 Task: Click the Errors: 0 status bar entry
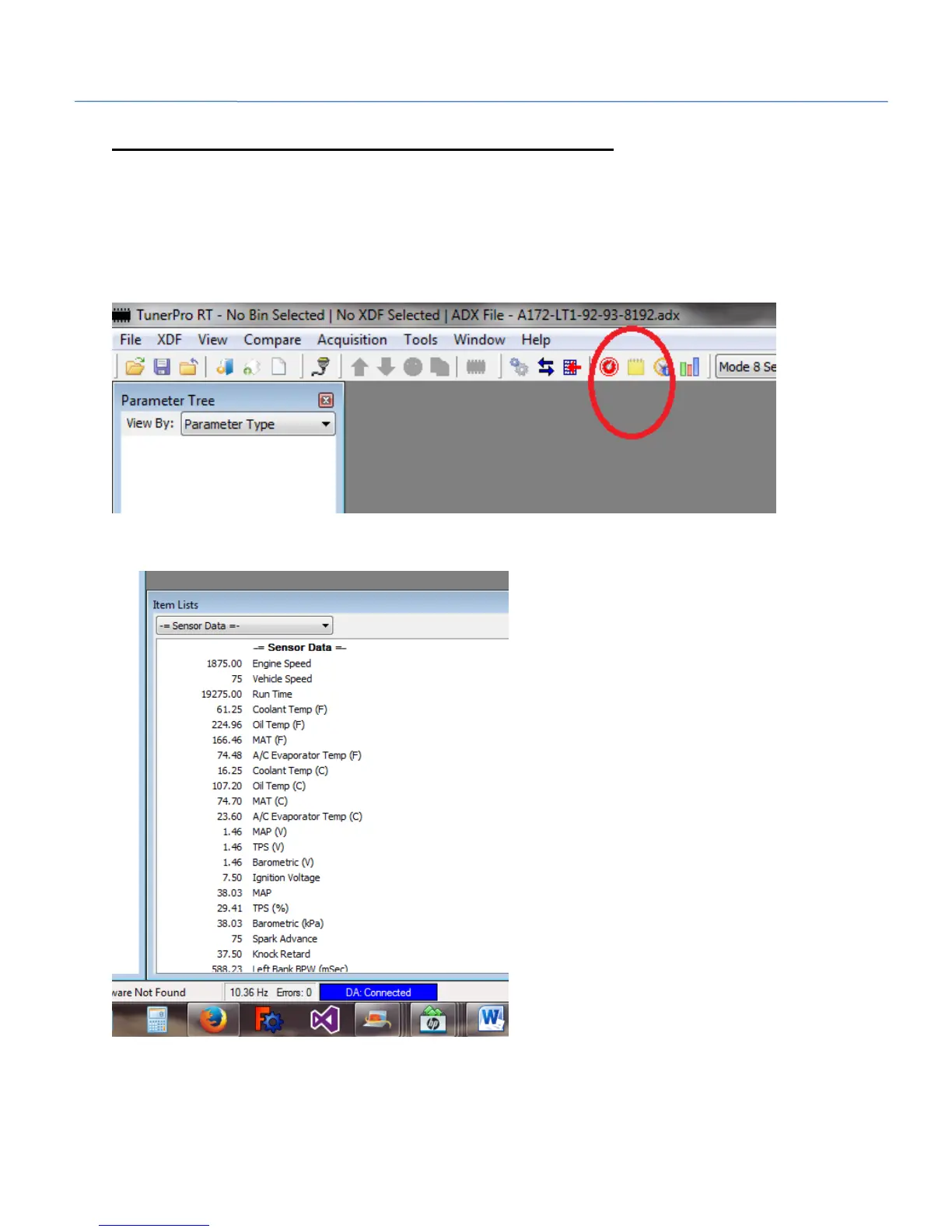point(294,992)
